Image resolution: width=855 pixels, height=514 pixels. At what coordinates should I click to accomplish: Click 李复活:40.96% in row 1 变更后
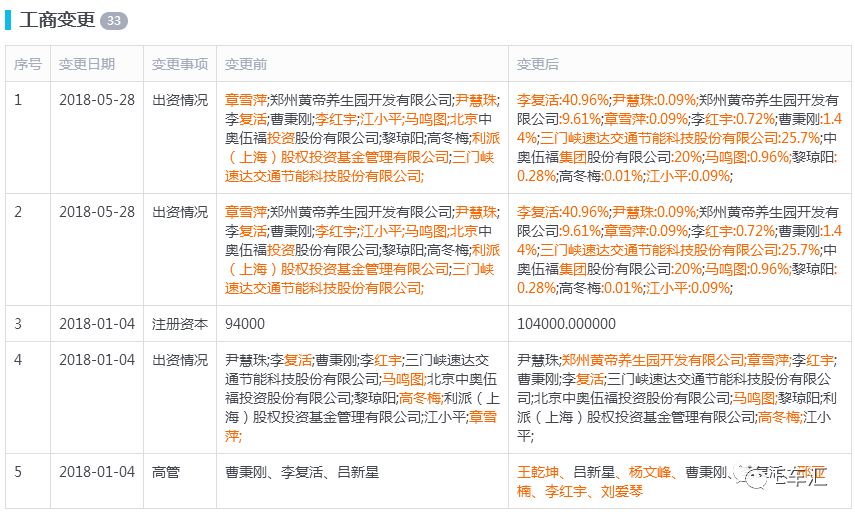click(x=563, y=100)
